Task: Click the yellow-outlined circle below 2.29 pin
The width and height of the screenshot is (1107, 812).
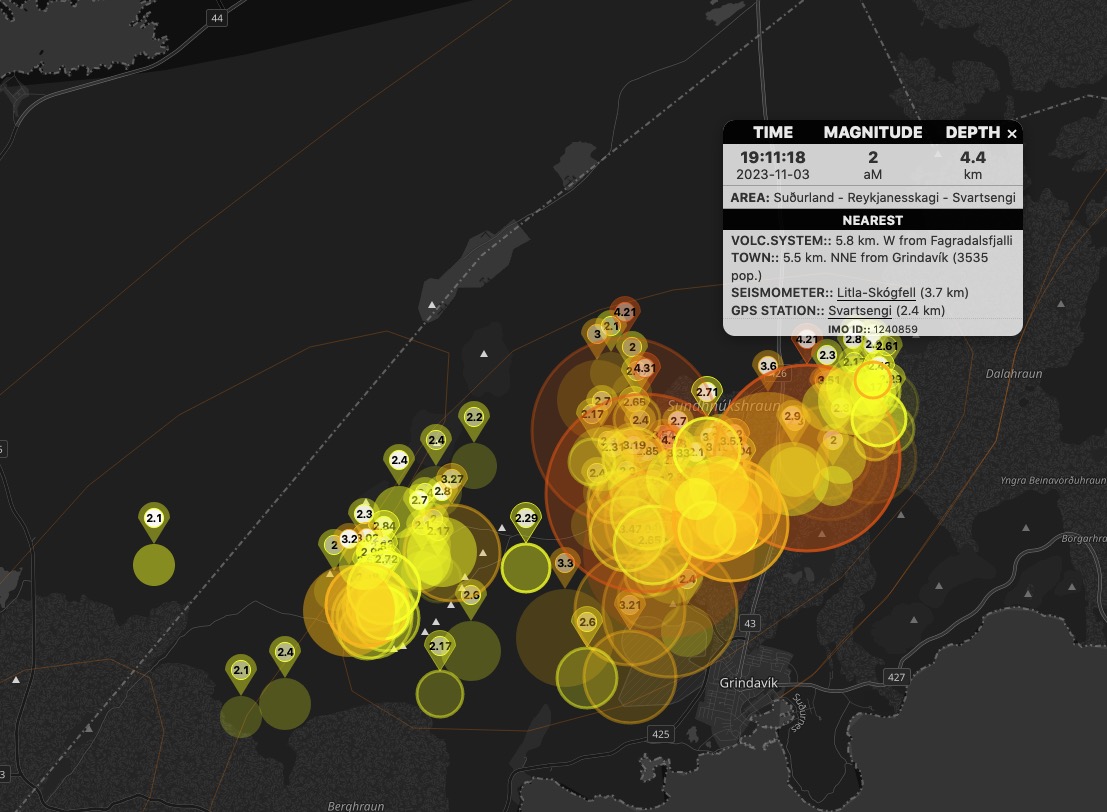Action: click(x=525, y=568)
